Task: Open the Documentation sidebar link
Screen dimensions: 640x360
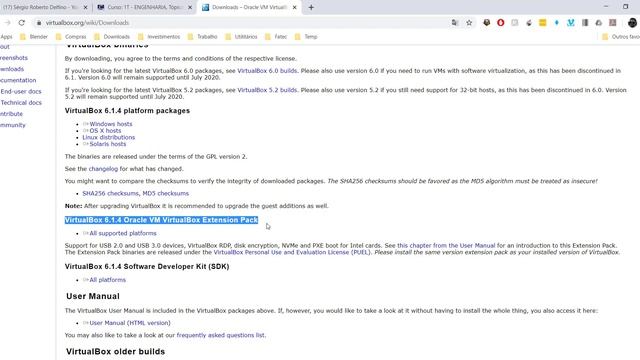Action: point(18,80)
